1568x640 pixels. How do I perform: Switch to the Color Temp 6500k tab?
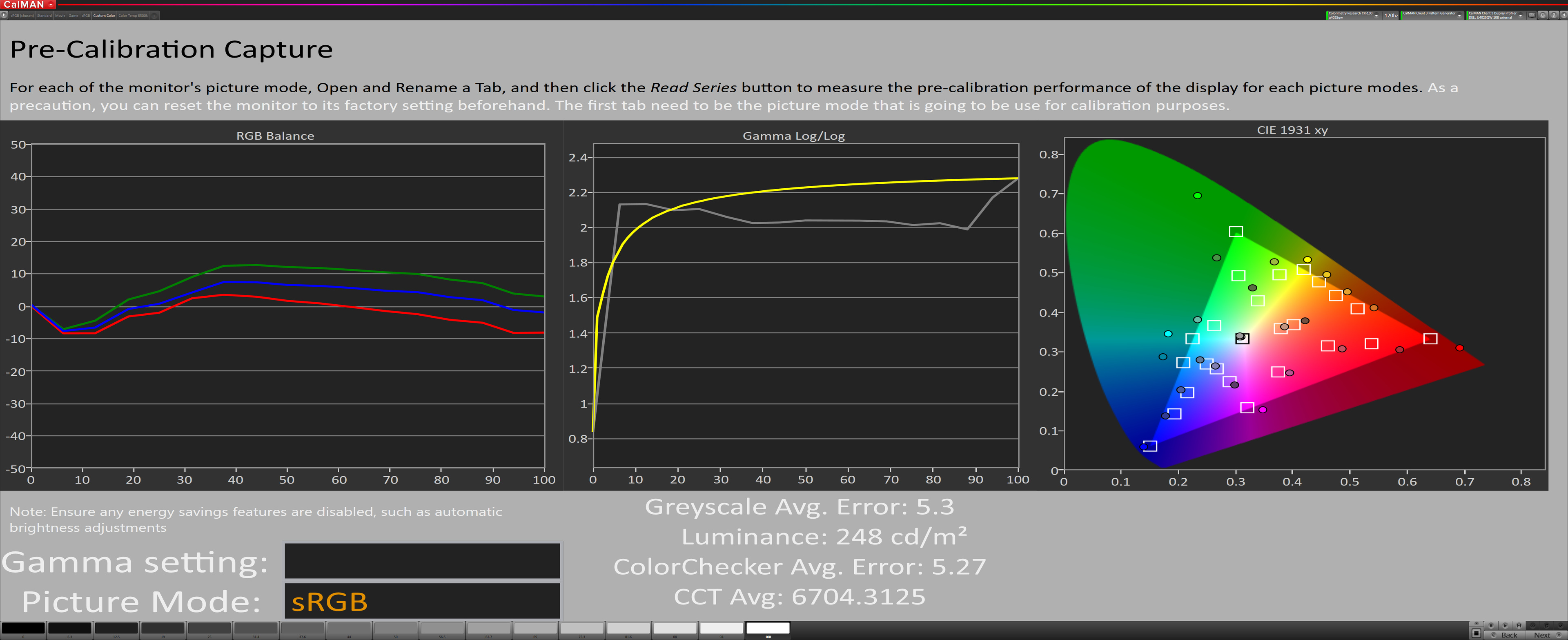(133, 15)
